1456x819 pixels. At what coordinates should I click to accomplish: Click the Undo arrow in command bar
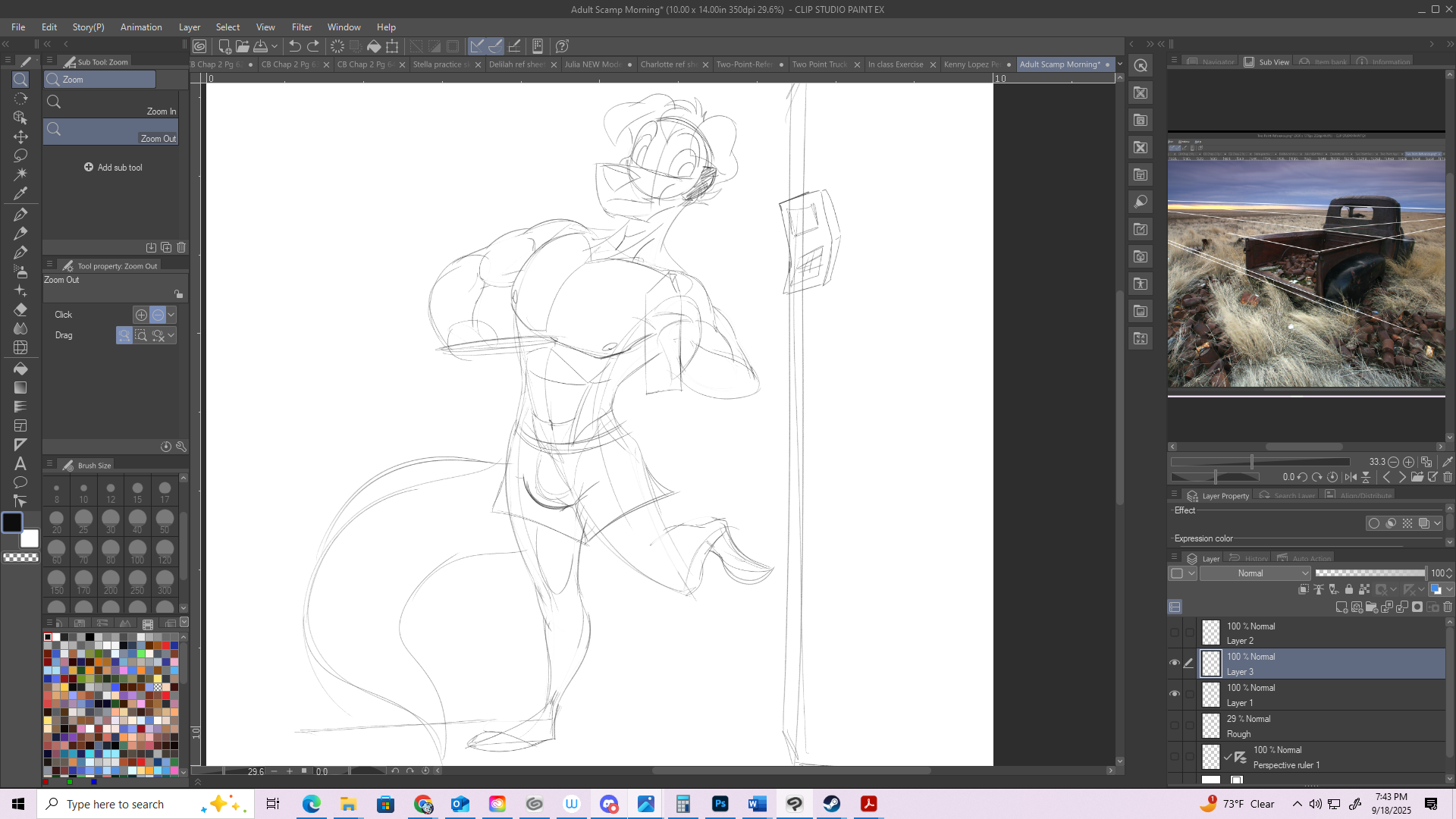click(x=295, y=46)
